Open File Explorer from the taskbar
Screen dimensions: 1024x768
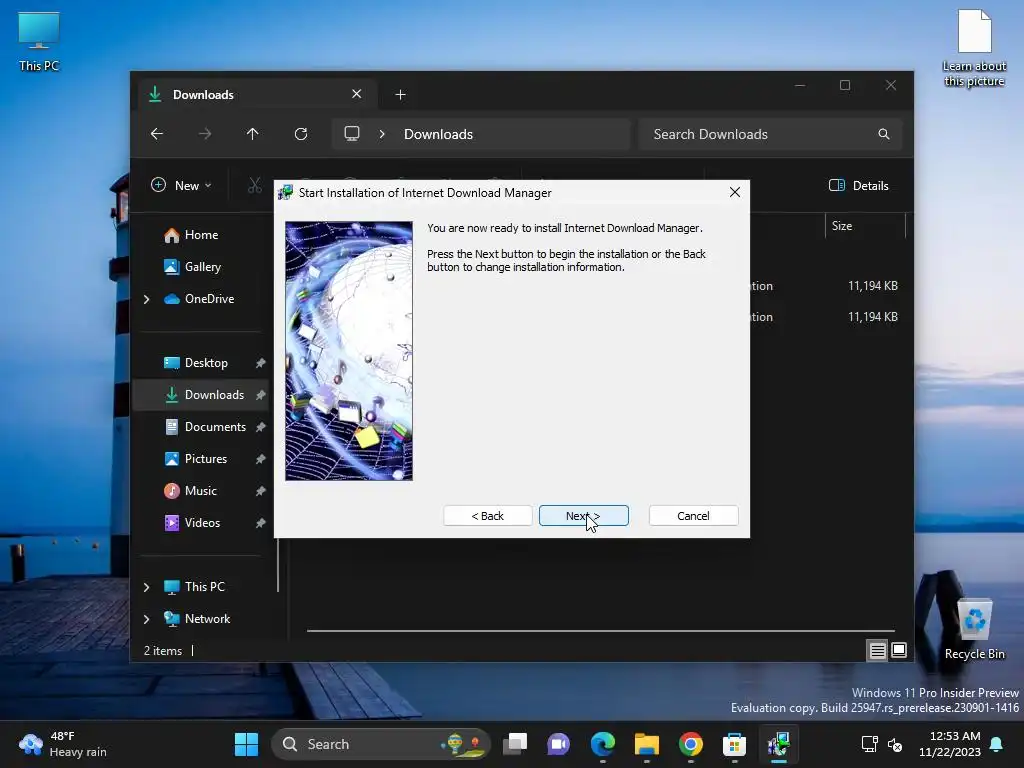tap(647, 744)
